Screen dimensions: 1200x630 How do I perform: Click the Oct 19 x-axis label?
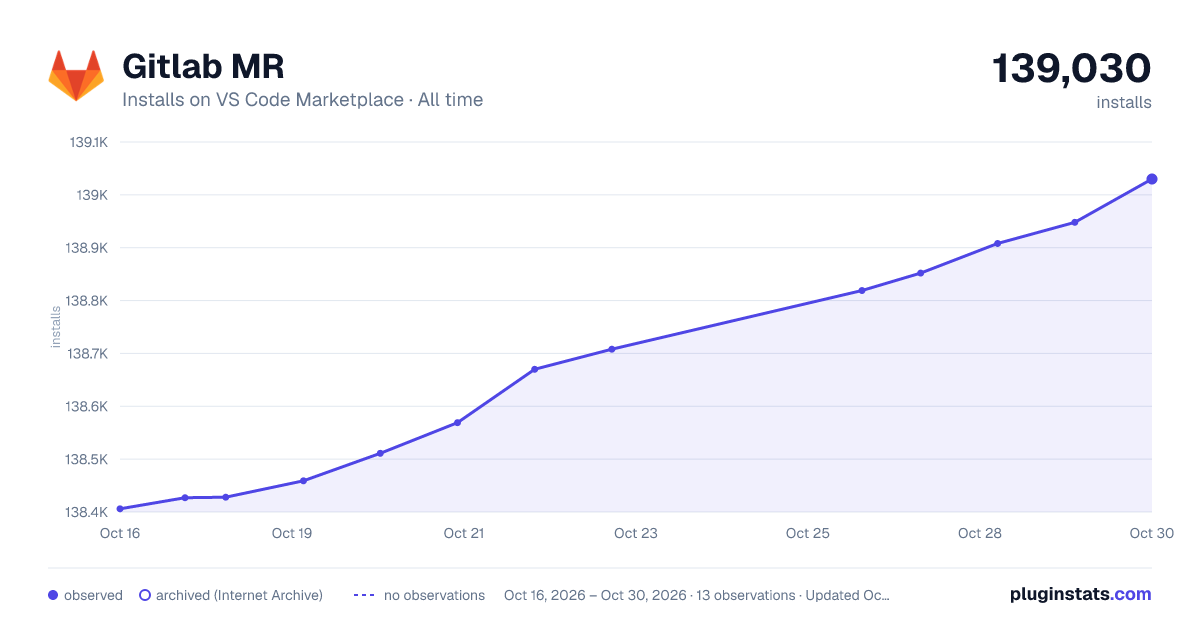tap(292, 533)
